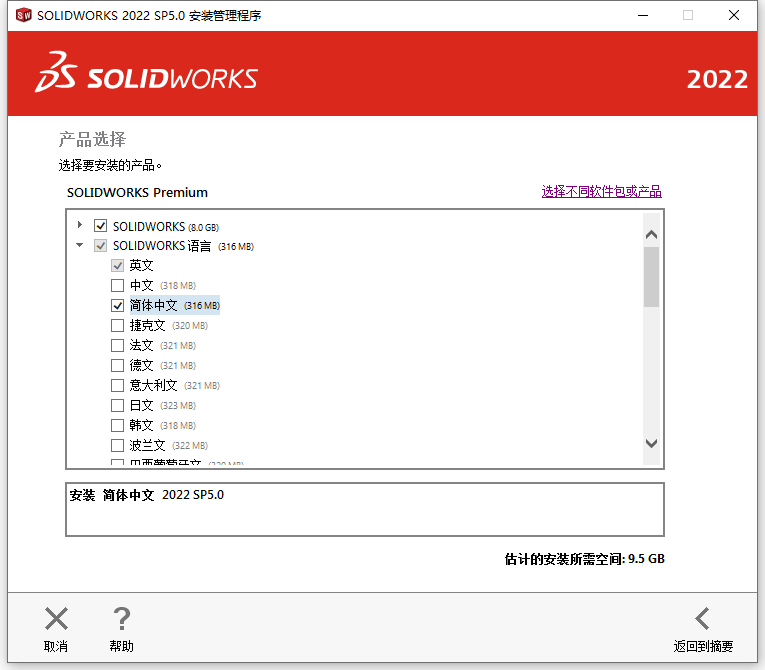Screen dimensions: 765x670
Task: Click the 帮助 button label
Action: pos(121,646)
